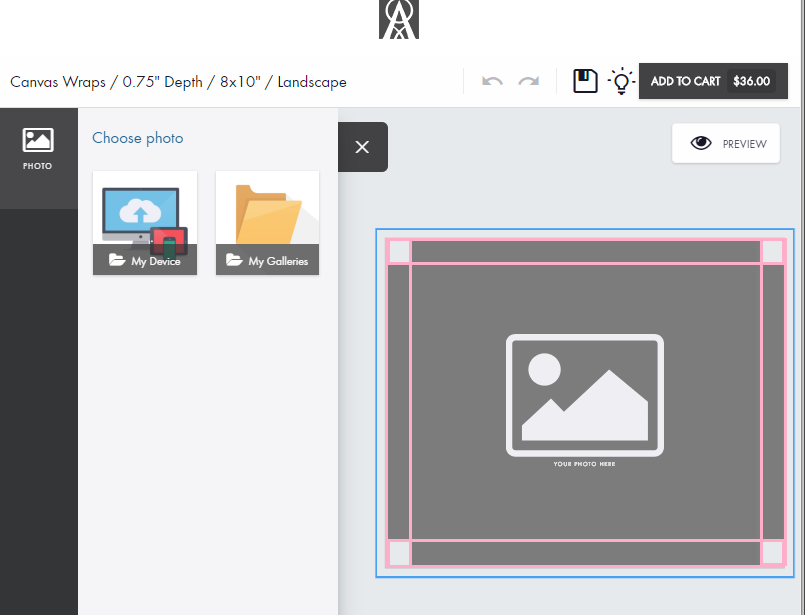
Task: Click the Add to Cart button
Action: (x=712, y=82)
